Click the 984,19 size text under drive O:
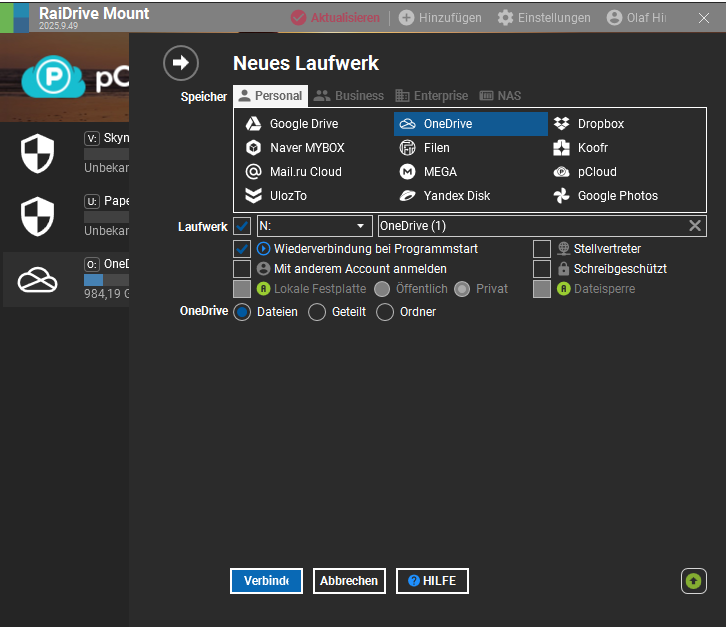 106,294
